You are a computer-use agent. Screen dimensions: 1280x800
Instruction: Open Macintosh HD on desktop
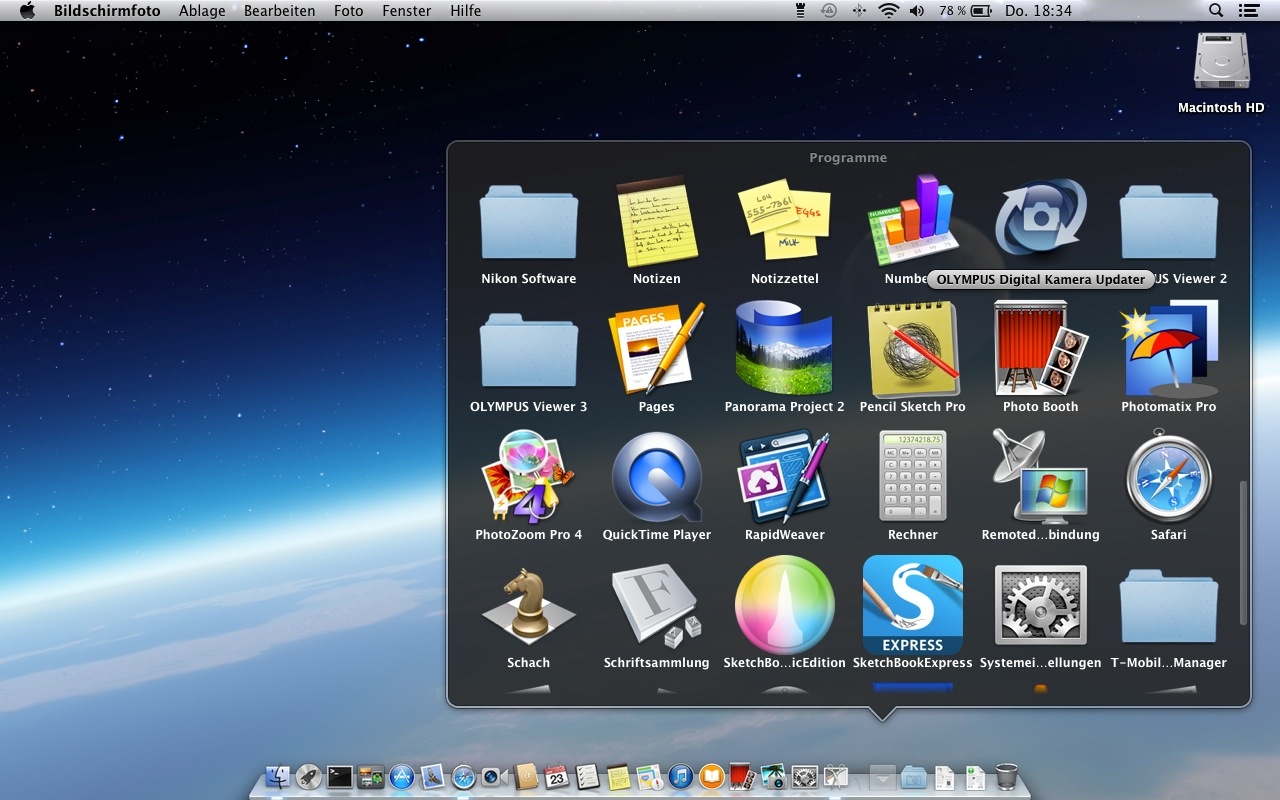coord(1221,62)
